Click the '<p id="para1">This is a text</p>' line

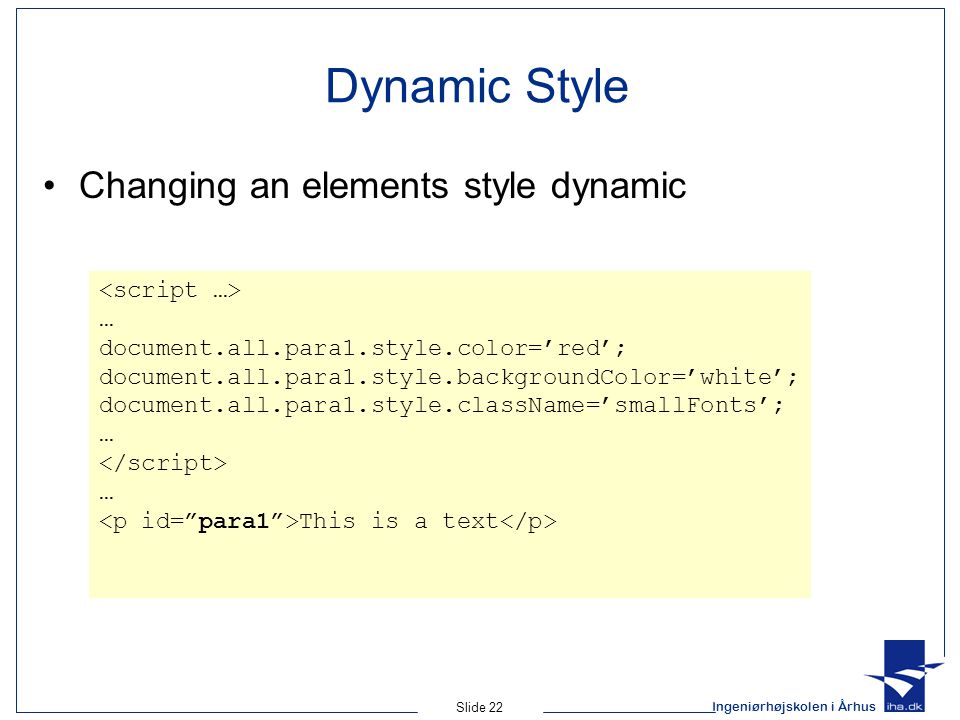328,521
